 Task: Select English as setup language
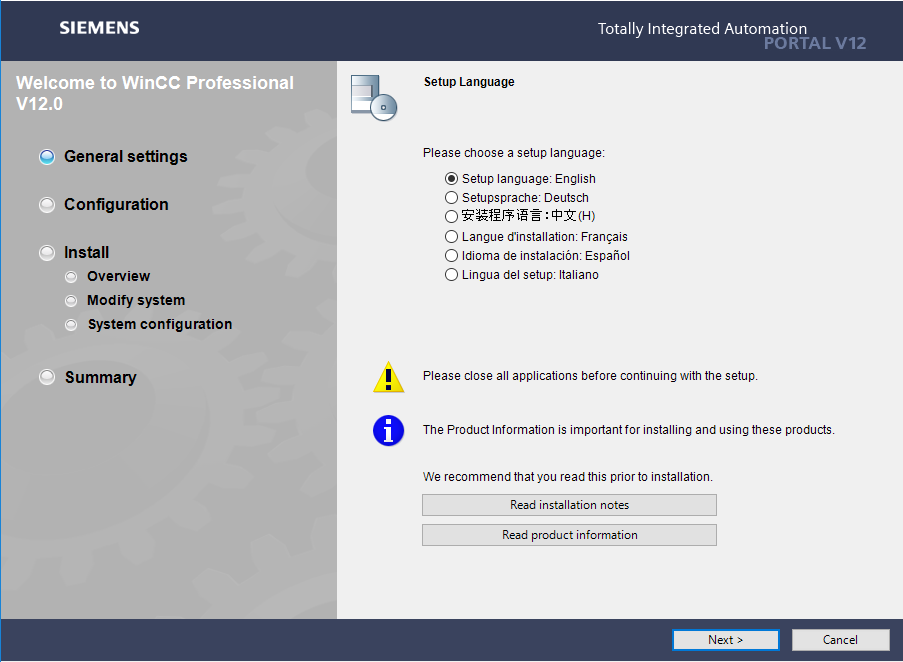452,179
